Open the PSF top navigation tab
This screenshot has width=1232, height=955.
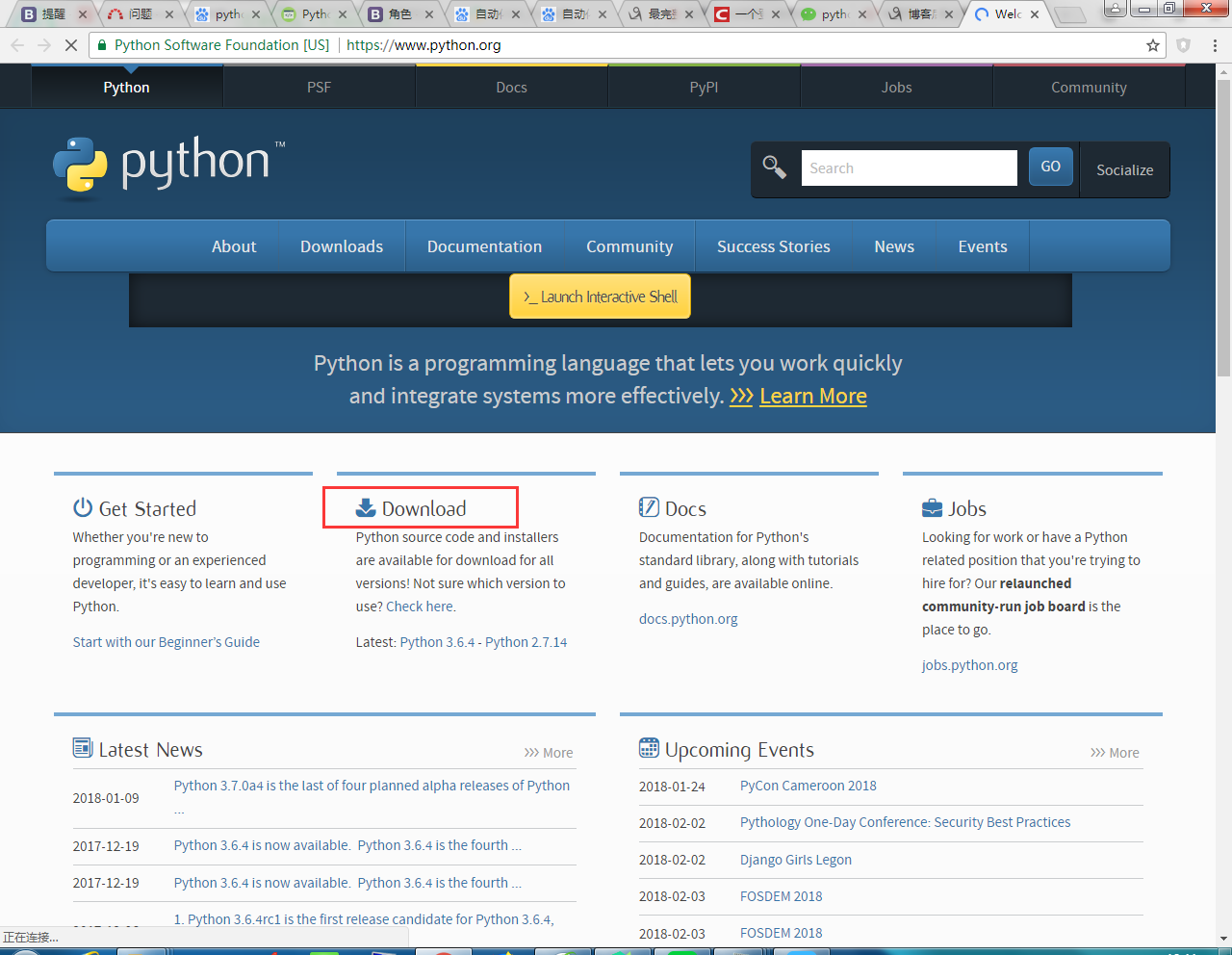click(x=320, y=87)
